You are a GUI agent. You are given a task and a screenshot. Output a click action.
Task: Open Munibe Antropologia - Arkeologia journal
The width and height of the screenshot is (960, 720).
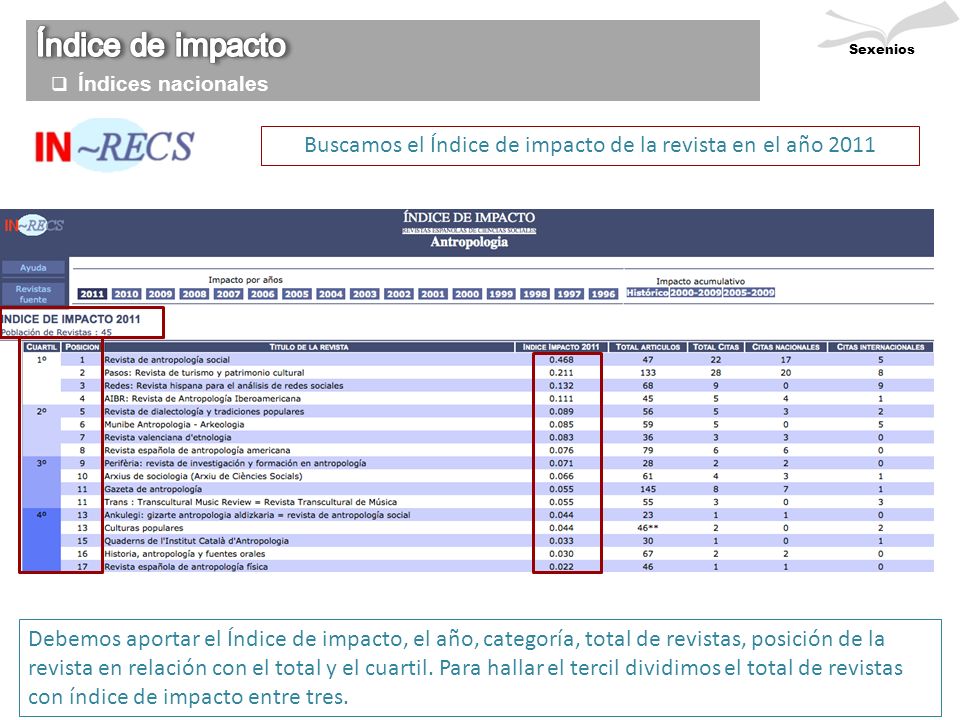pos(174,424)
